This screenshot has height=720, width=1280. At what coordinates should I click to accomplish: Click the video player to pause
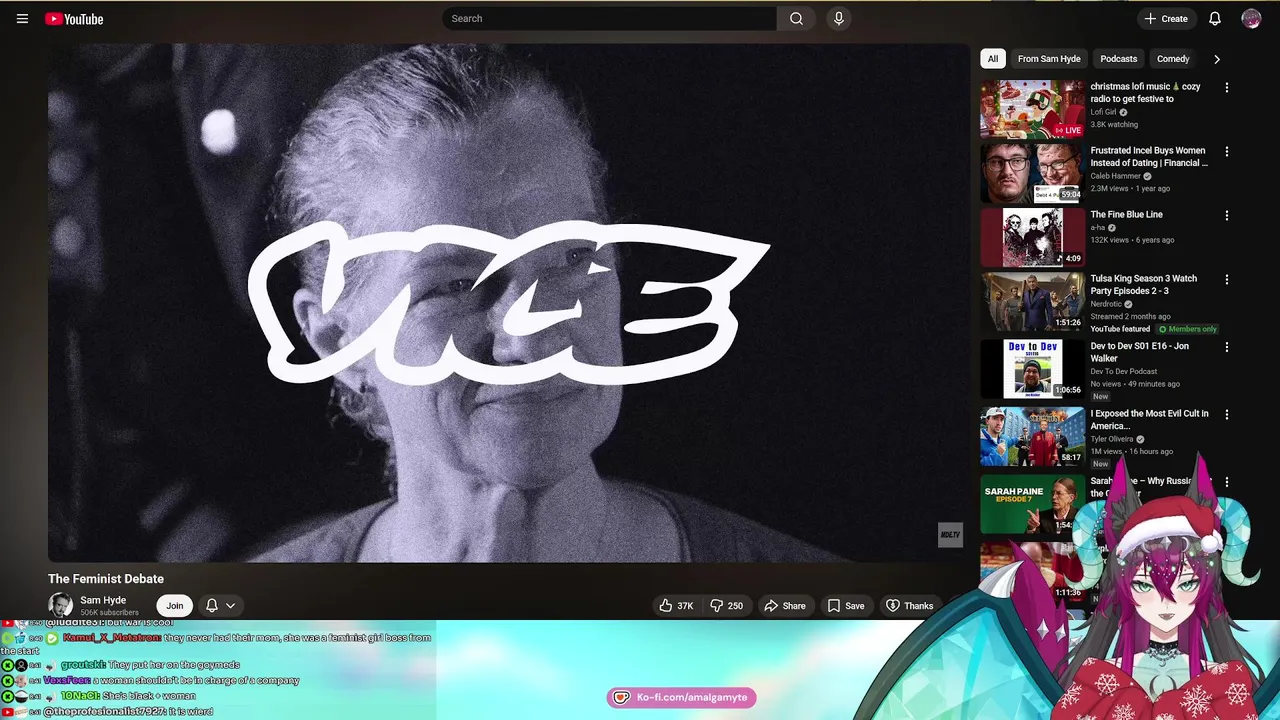pyautogui.click(x=508, y=302)
